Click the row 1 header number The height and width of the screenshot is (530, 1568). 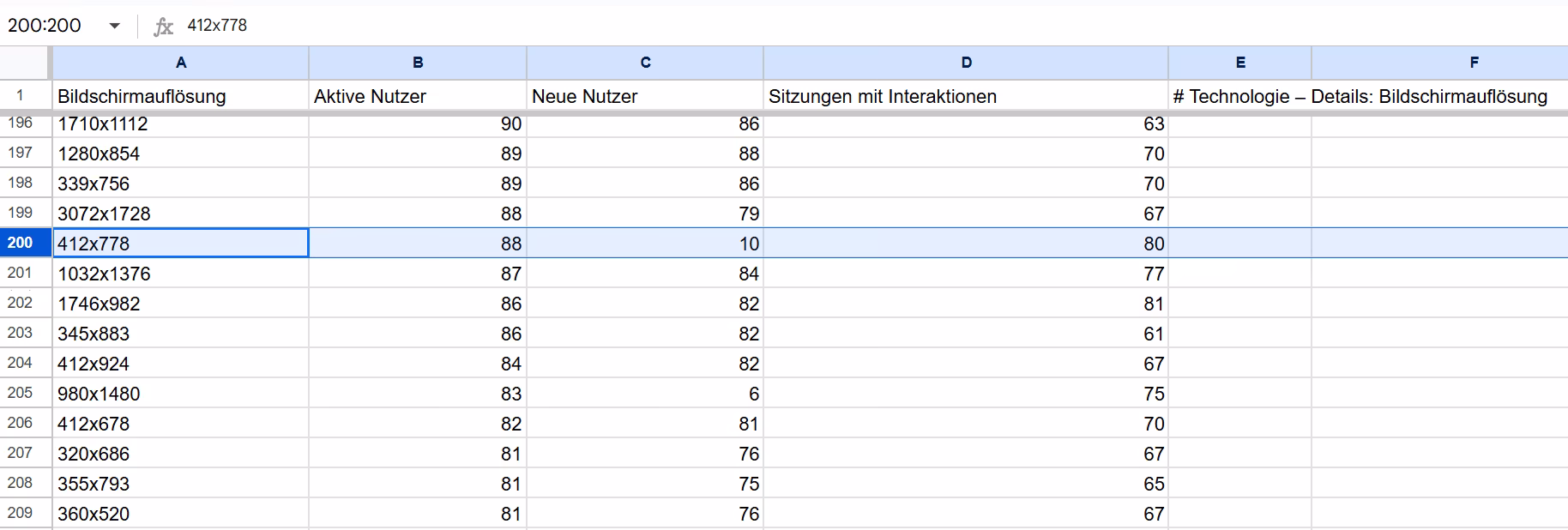coord(21,96)
